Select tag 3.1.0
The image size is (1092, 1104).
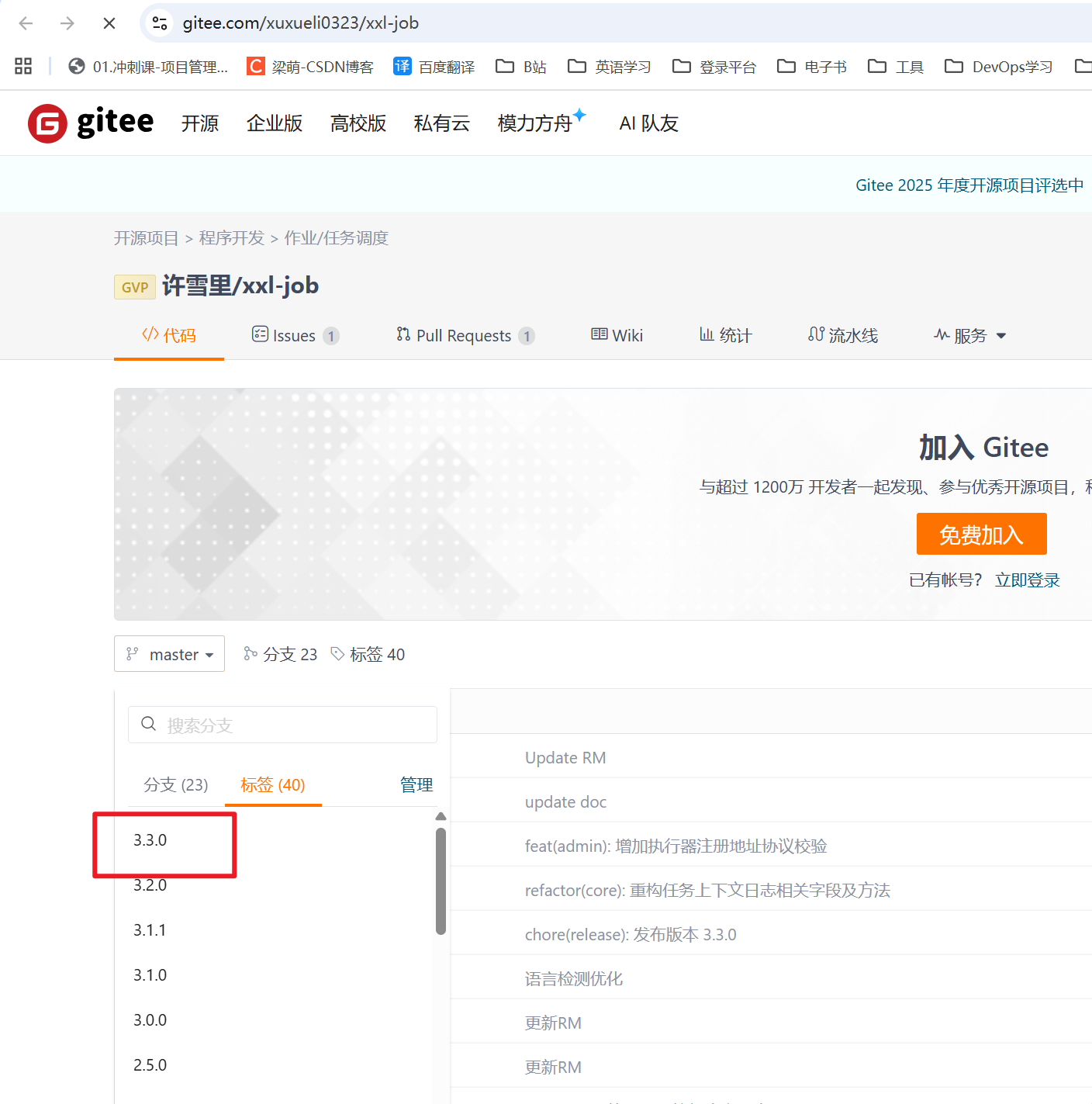(150, 975)
